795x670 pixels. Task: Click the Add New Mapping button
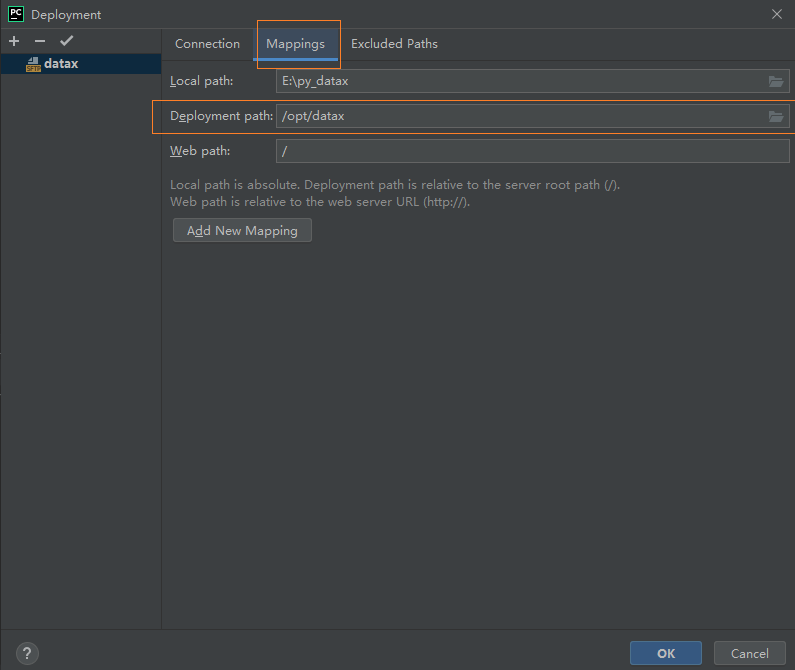[x=242, y=230]
